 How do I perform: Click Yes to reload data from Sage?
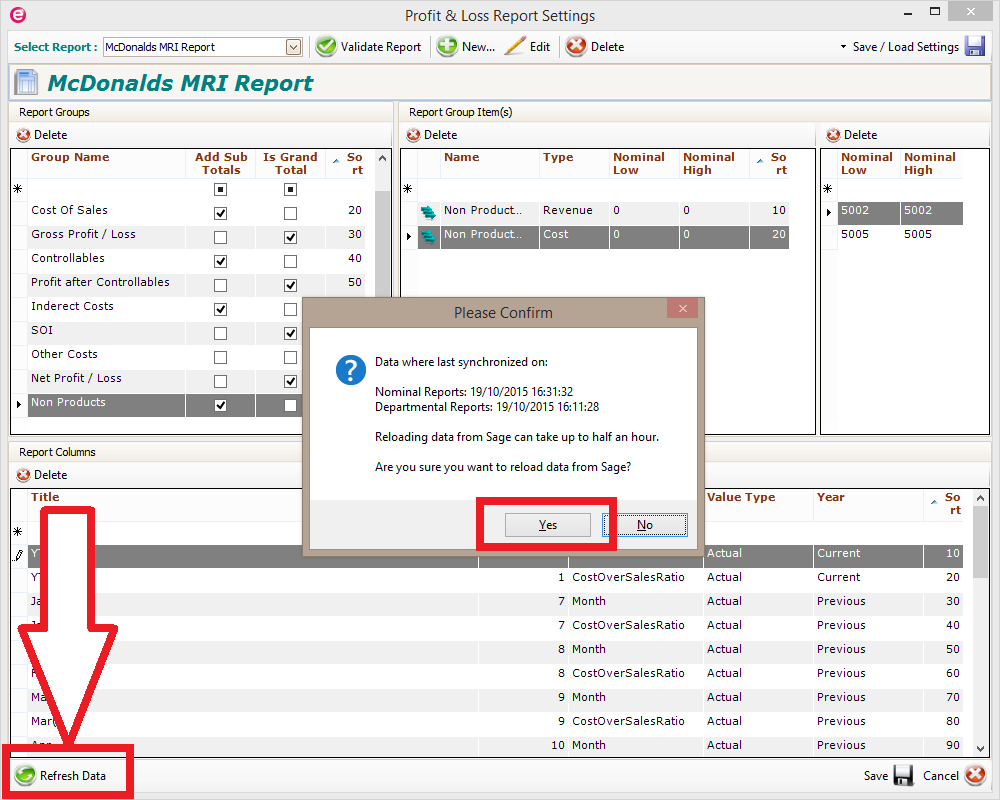pyautogui.click(x=548, y=525)
